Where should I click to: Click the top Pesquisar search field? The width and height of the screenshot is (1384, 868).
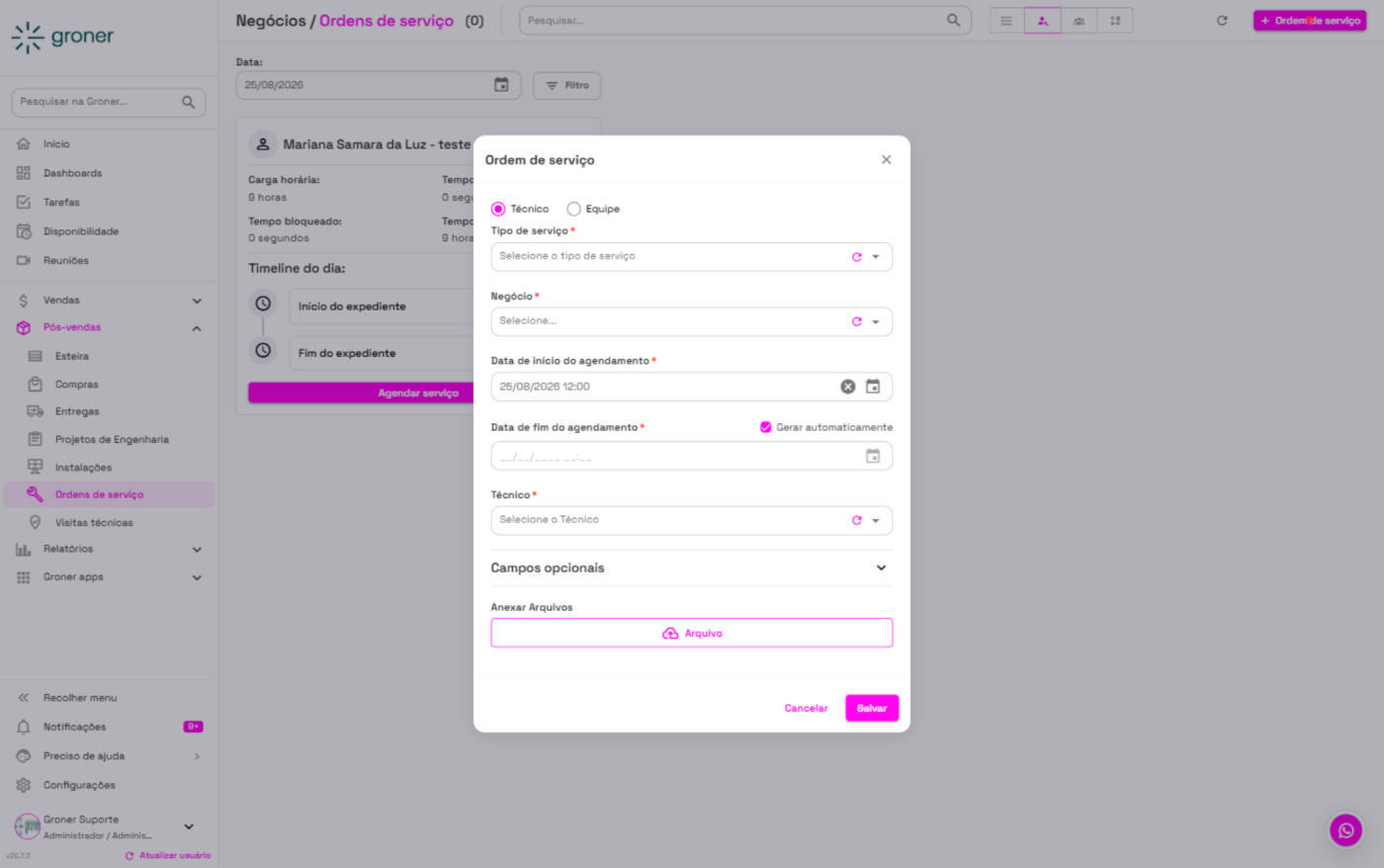click(745, 20)
